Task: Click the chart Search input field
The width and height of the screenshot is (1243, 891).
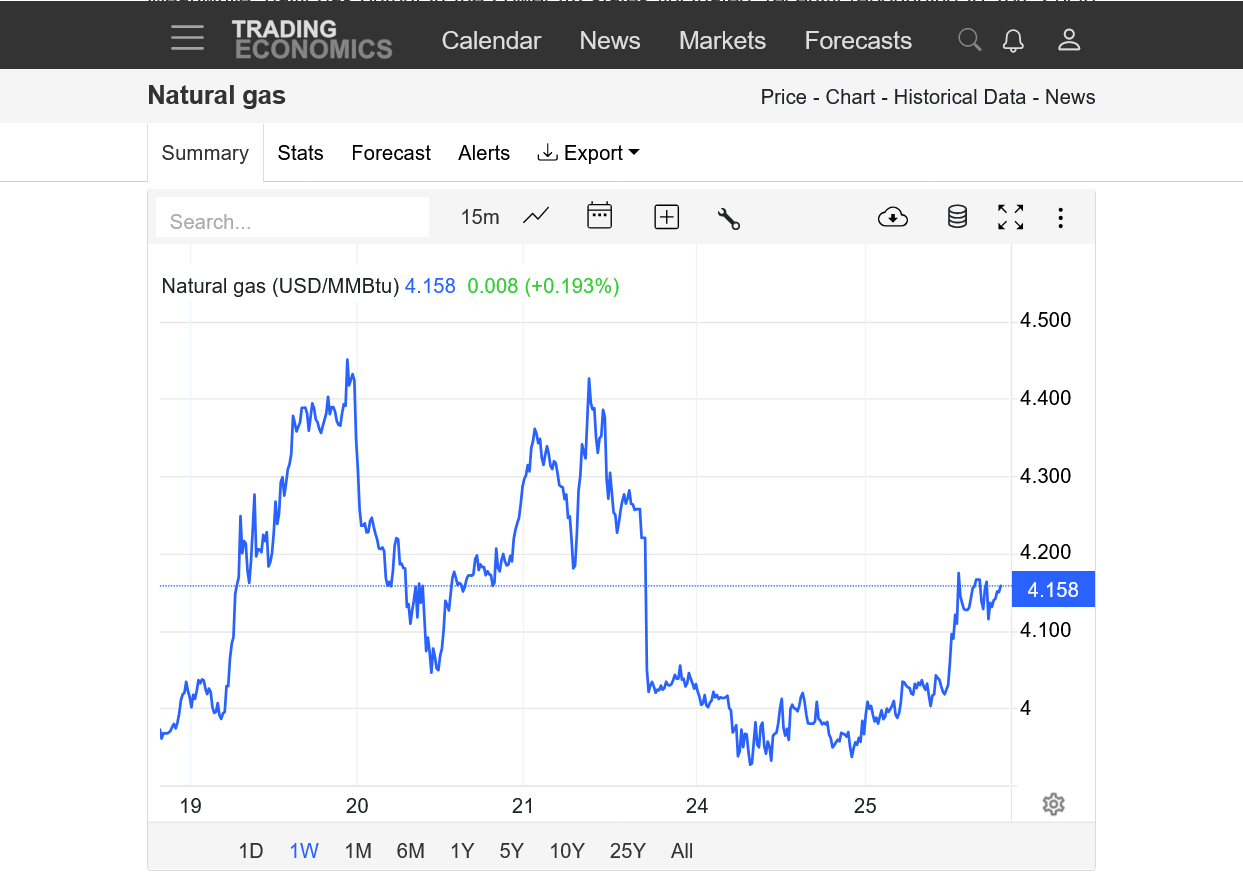Action: pos(292,221)
